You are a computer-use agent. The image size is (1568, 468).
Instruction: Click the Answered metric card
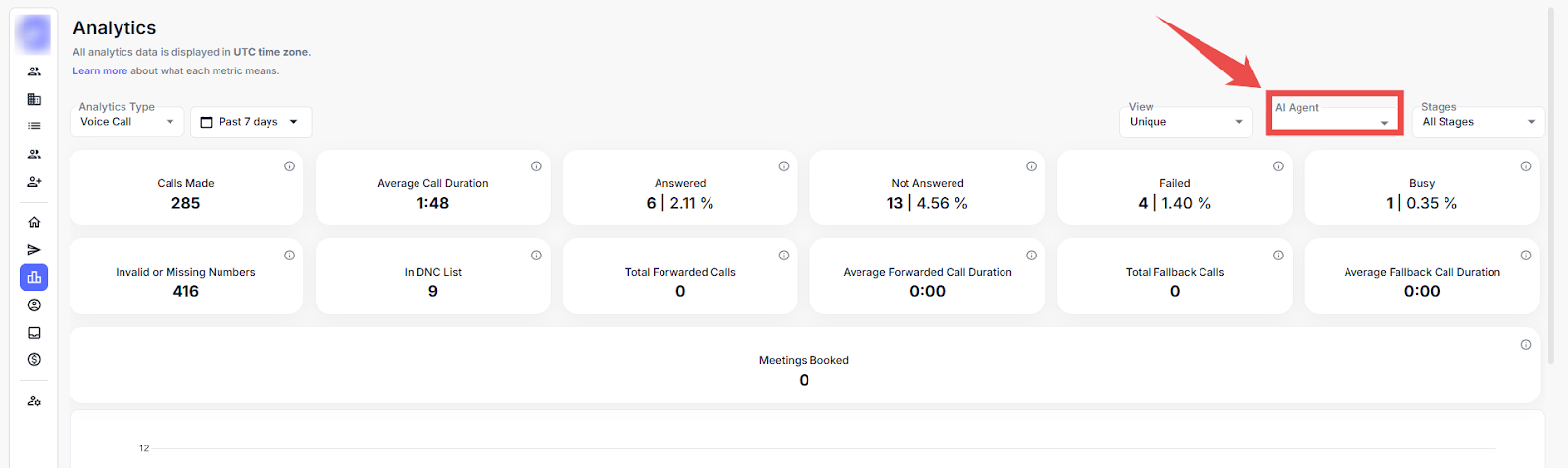[680, 194]
